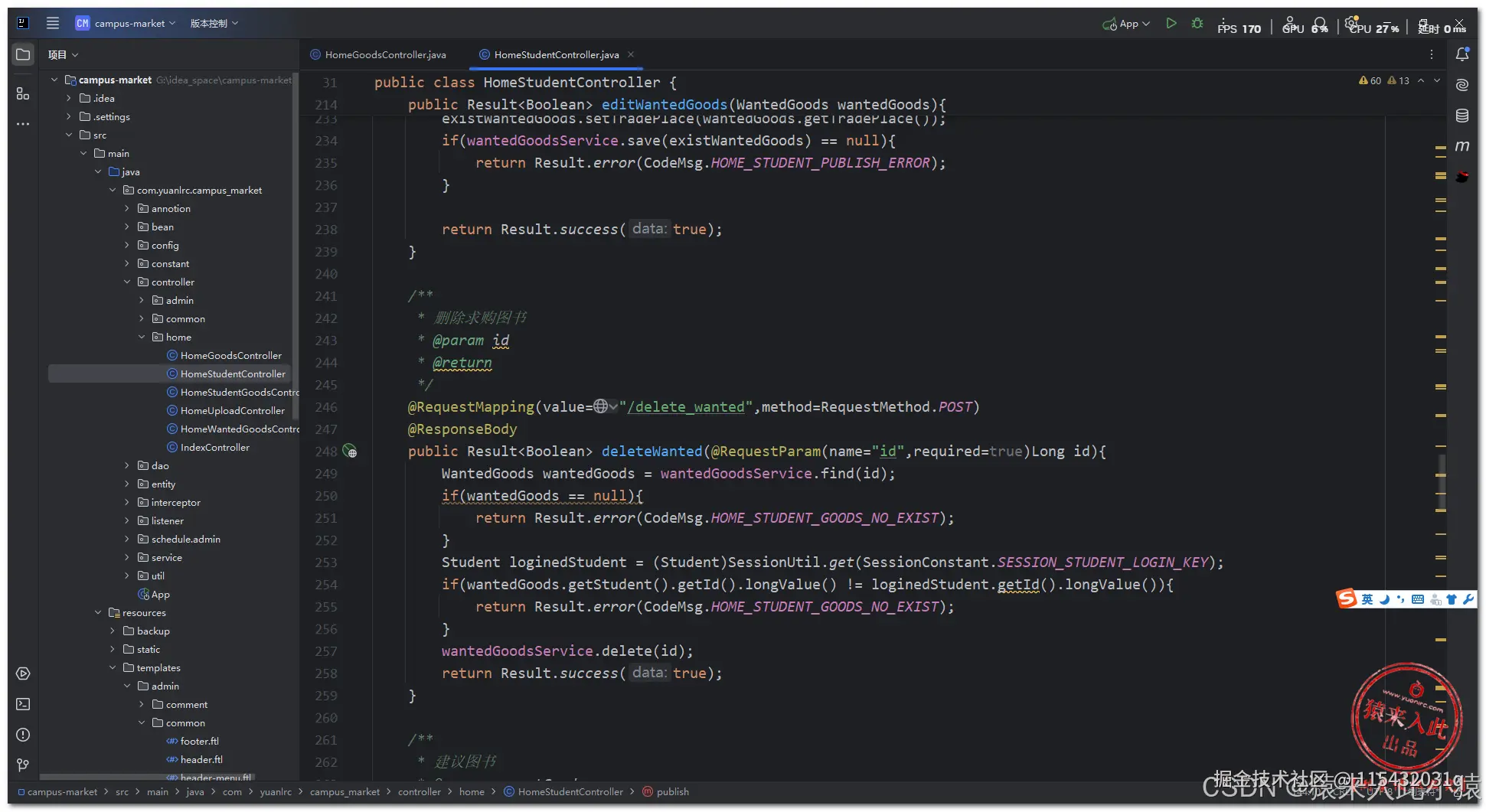Click the project tree horizontal scrollbar

[x=147, y=777]
